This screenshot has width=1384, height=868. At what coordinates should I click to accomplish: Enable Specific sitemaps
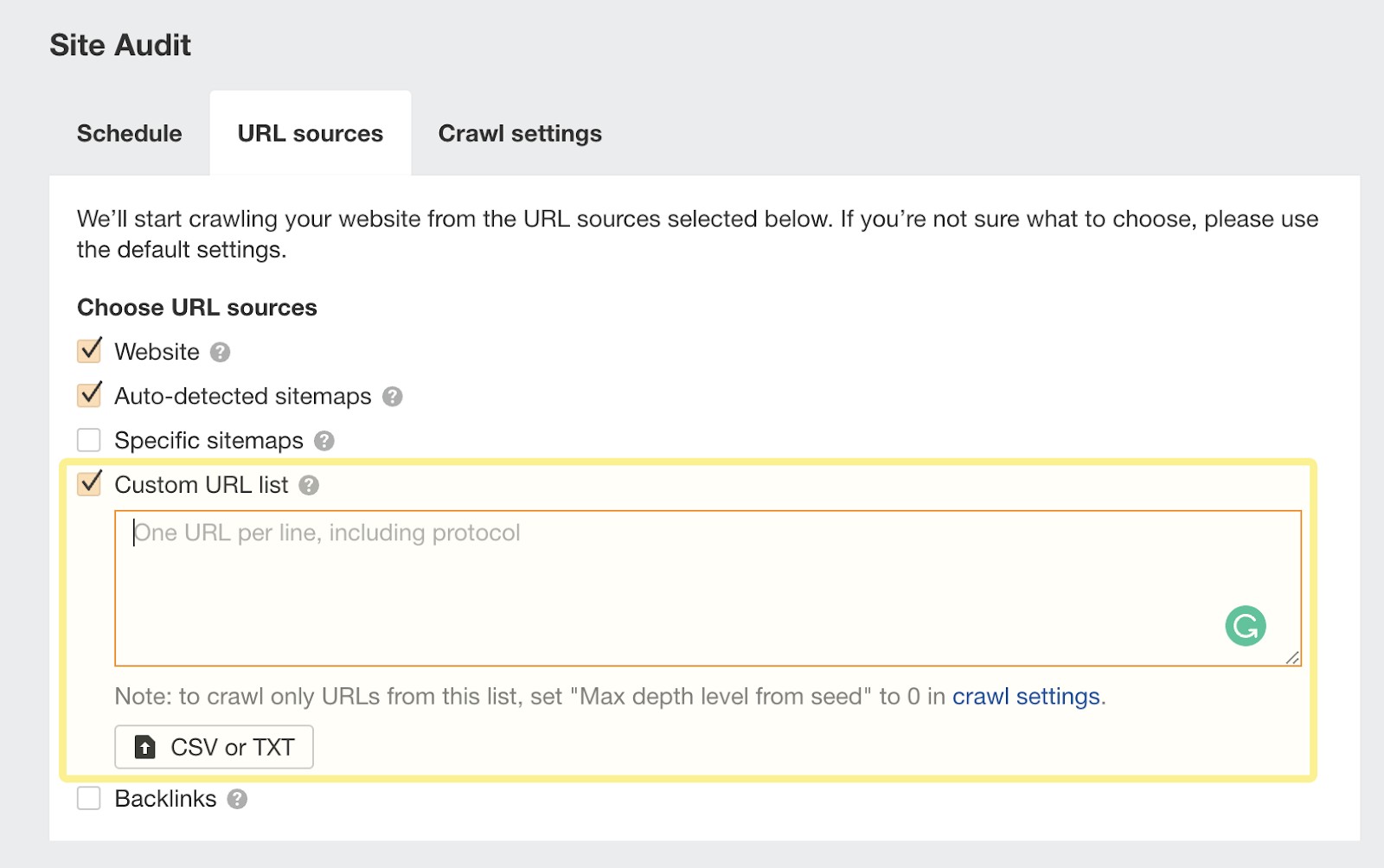click(89, 439)
